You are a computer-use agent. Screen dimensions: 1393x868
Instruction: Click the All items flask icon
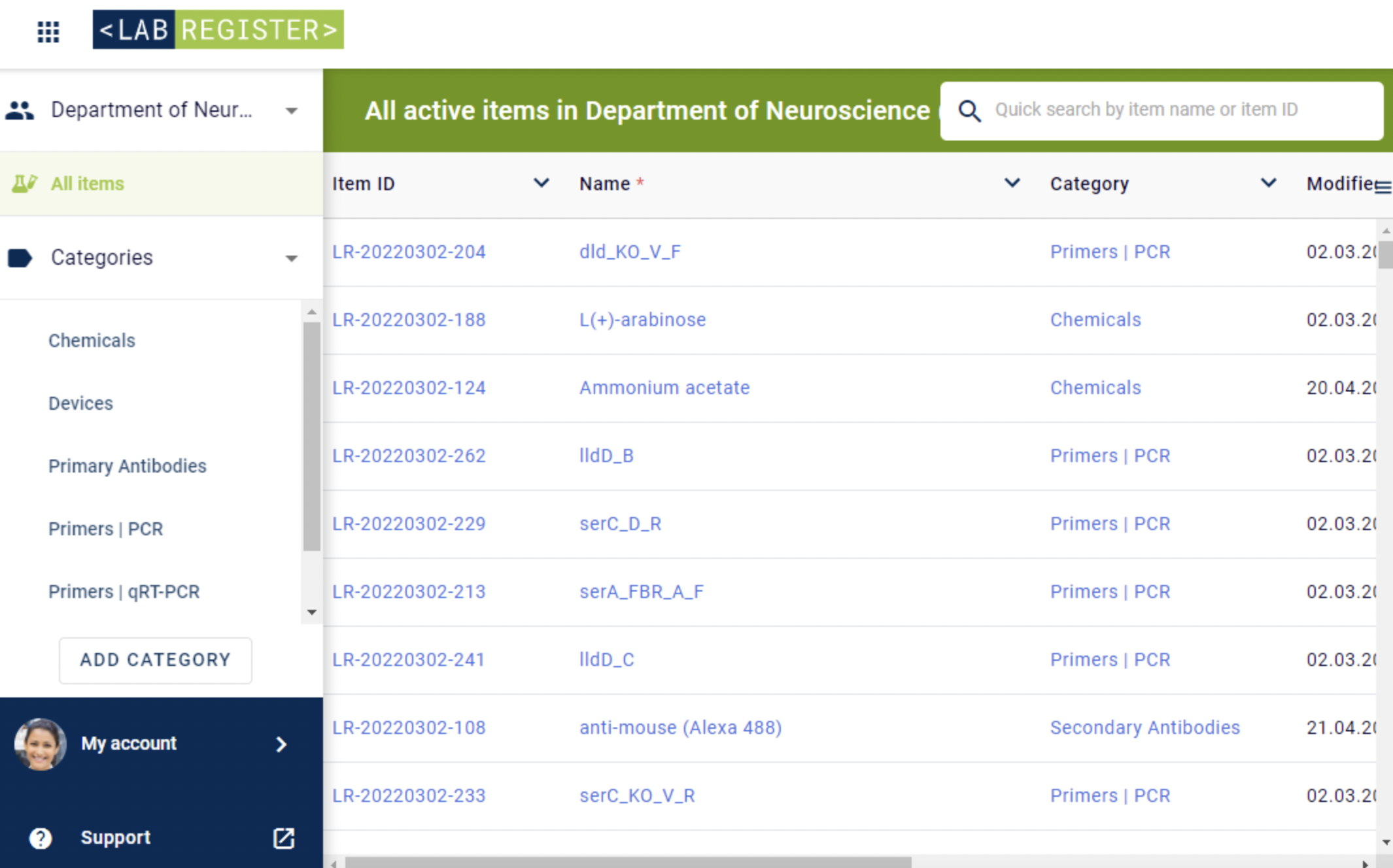[x=24, y=184]
